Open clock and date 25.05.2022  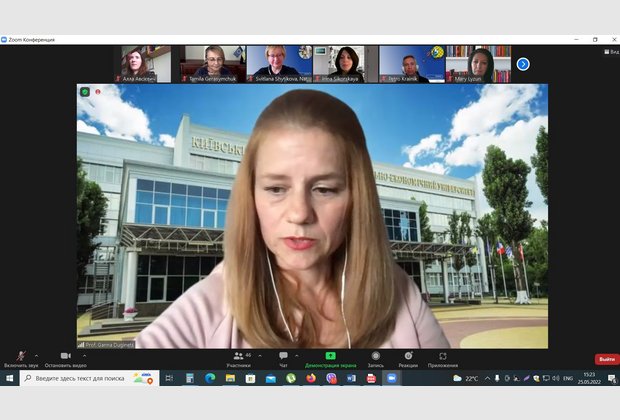coord(589,378)
